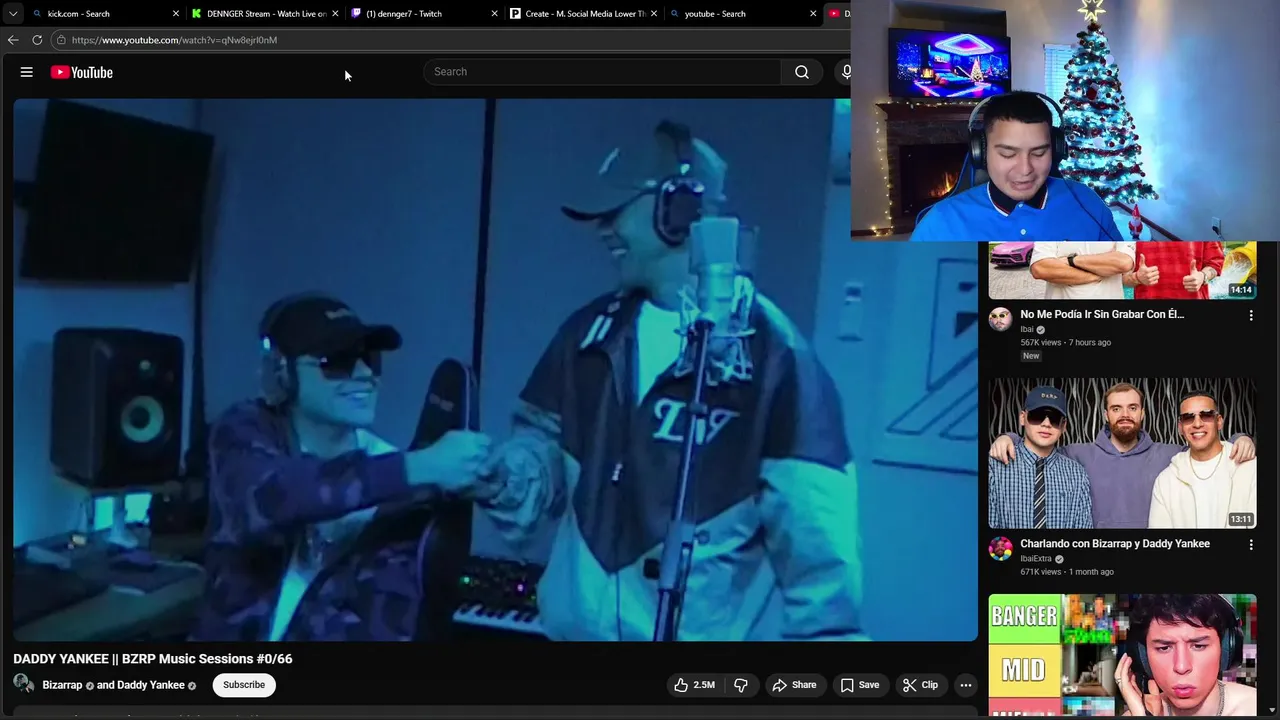The height and width of the screenshot is (720, 1280).
Task: Open the Bizarrap channel name link
Action: [x=62, y=685]
